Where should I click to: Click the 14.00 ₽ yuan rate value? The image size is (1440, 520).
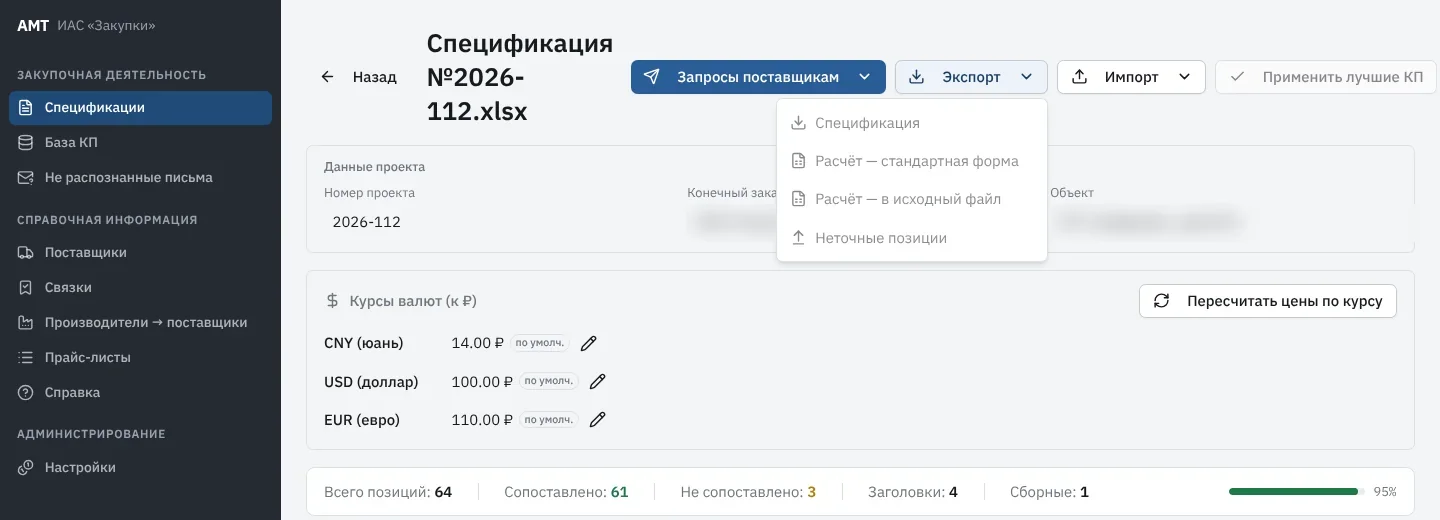click(478, 343)
